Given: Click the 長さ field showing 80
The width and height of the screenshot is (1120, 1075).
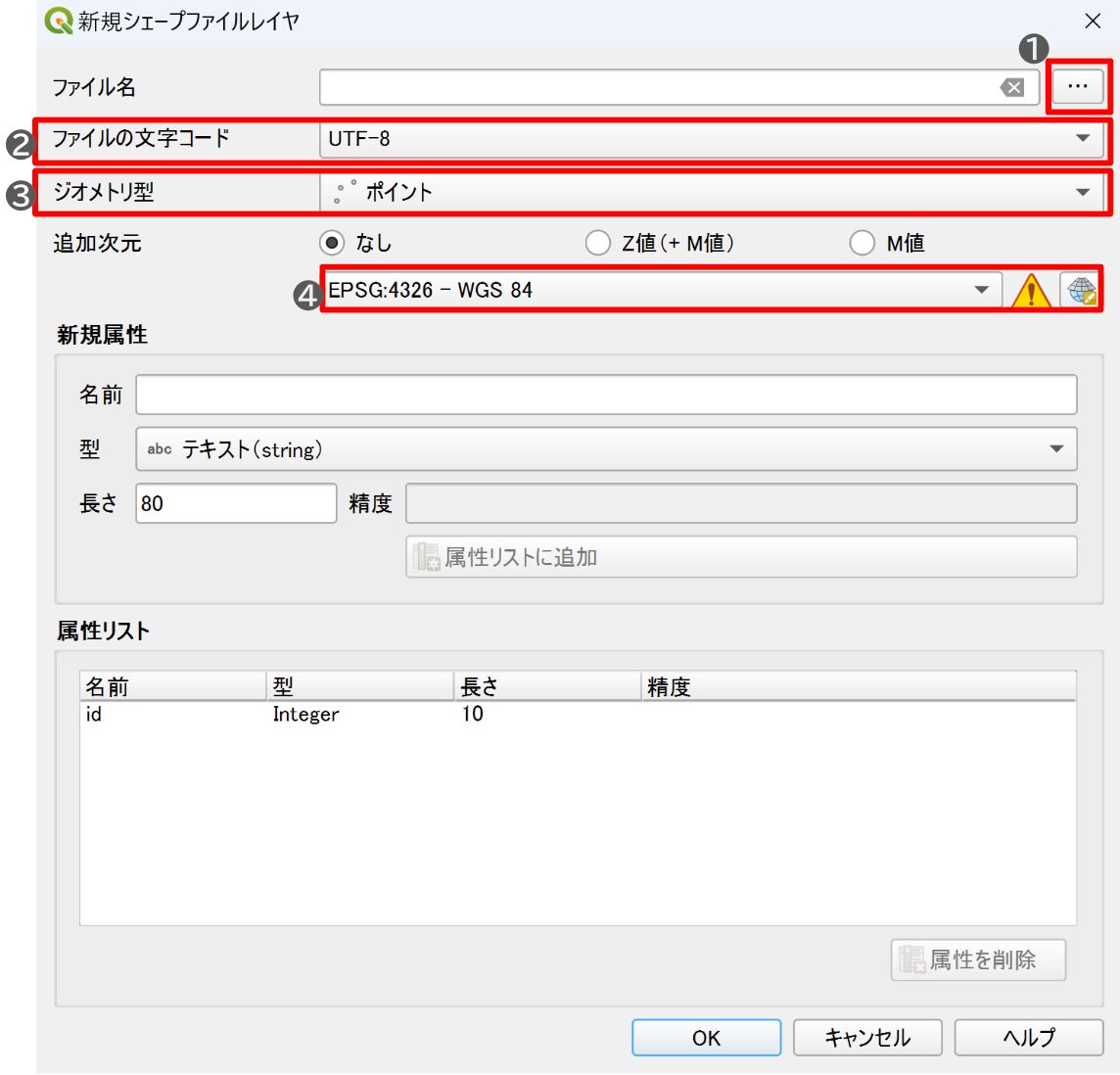Looking at the screenshot, I should click(x=236, y=503).
